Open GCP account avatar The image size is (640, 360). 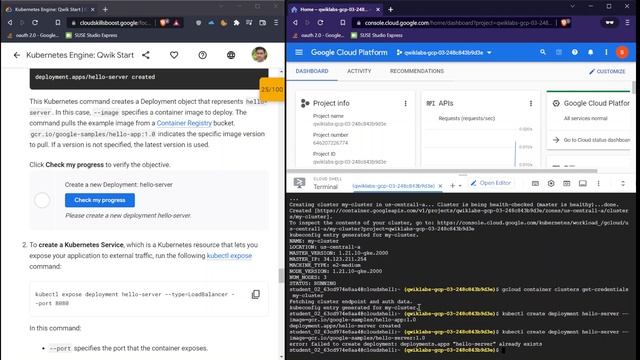pyautogui.click(x=622, y=52)
